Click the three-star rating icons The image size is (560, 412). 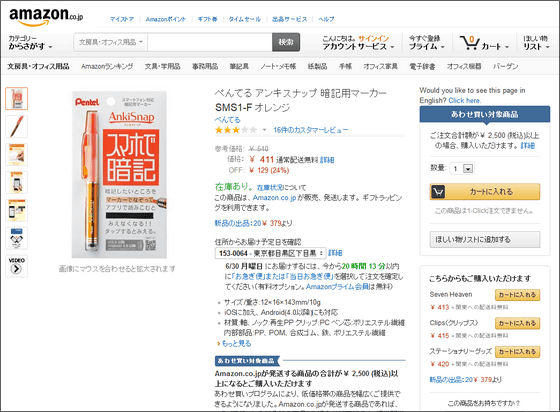click(236, 130)
